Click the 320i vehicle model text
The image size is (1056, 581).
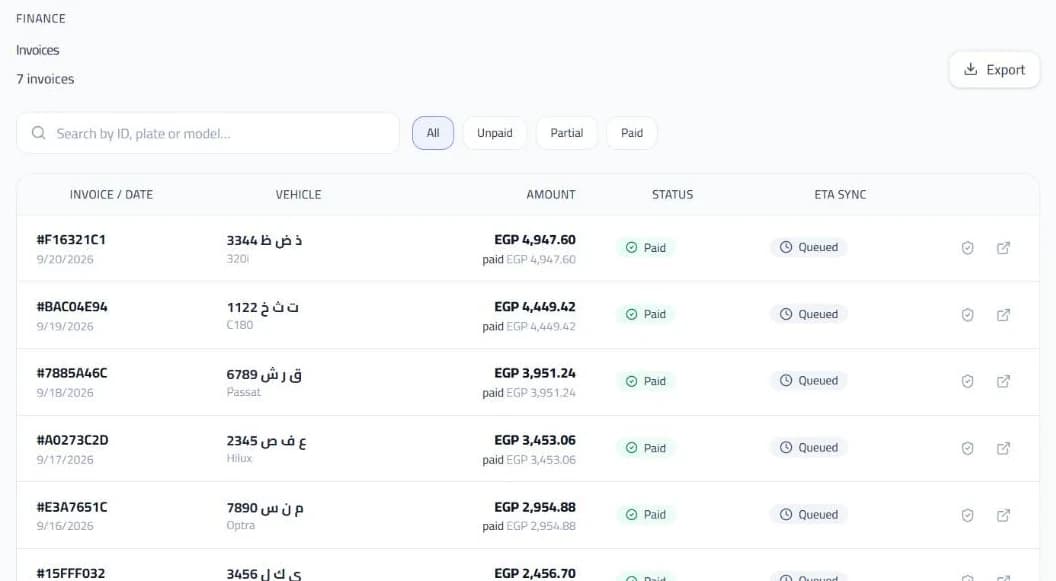tap(238, 259)
